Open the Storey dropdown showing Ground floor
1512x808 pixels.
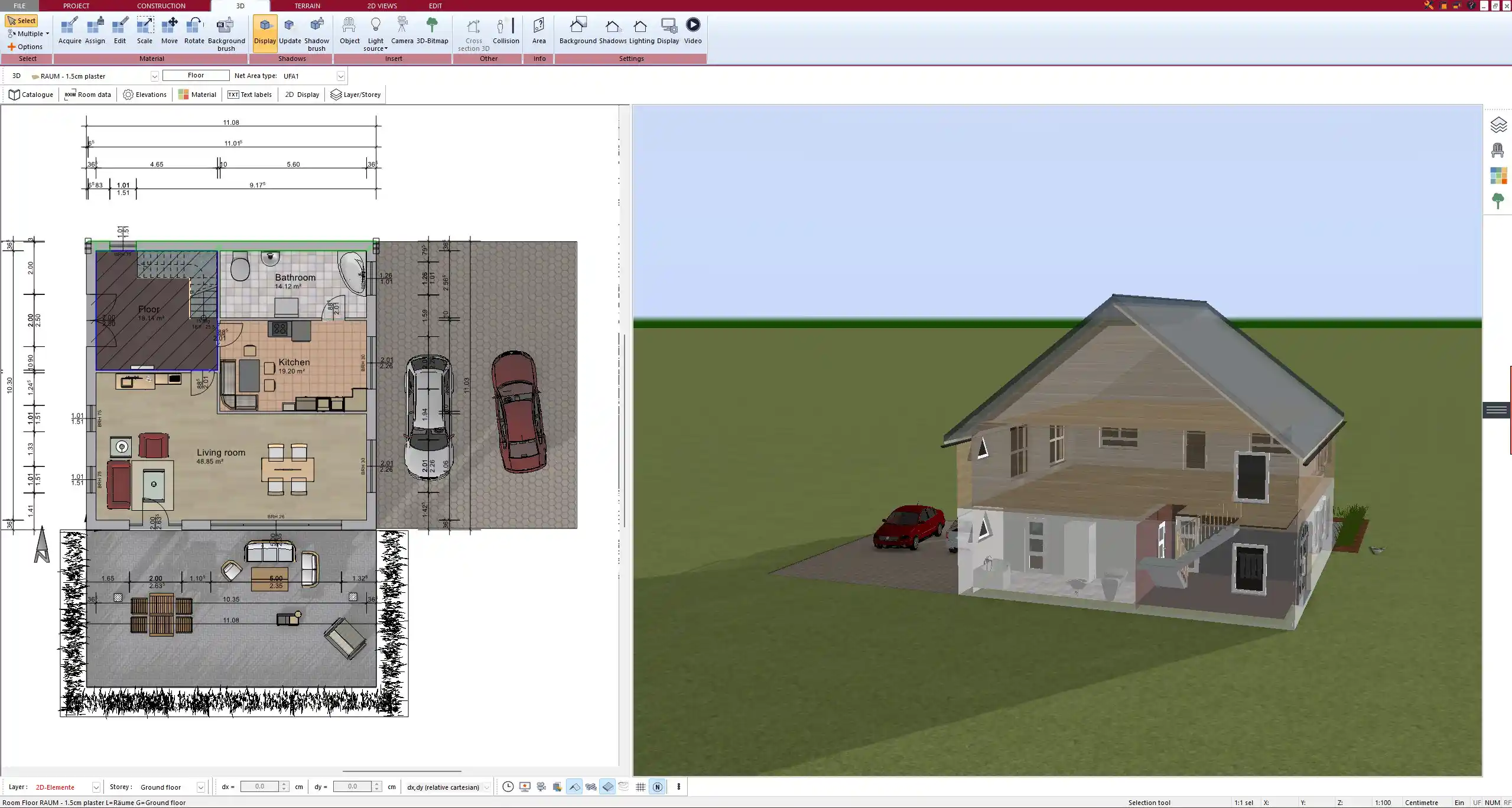[201, 787]
